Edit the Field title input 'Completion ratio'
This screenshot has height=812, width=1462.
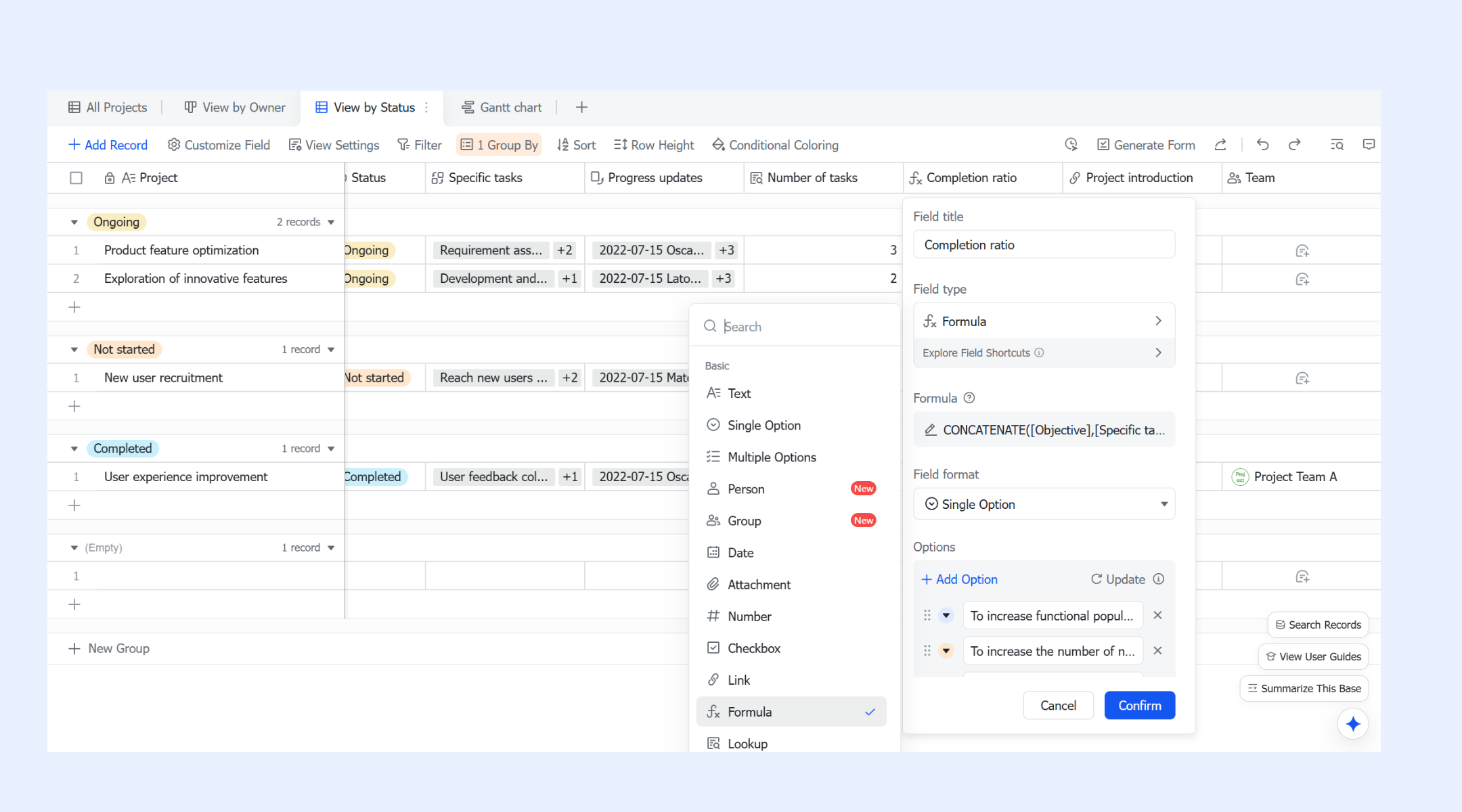(1044, 244)
